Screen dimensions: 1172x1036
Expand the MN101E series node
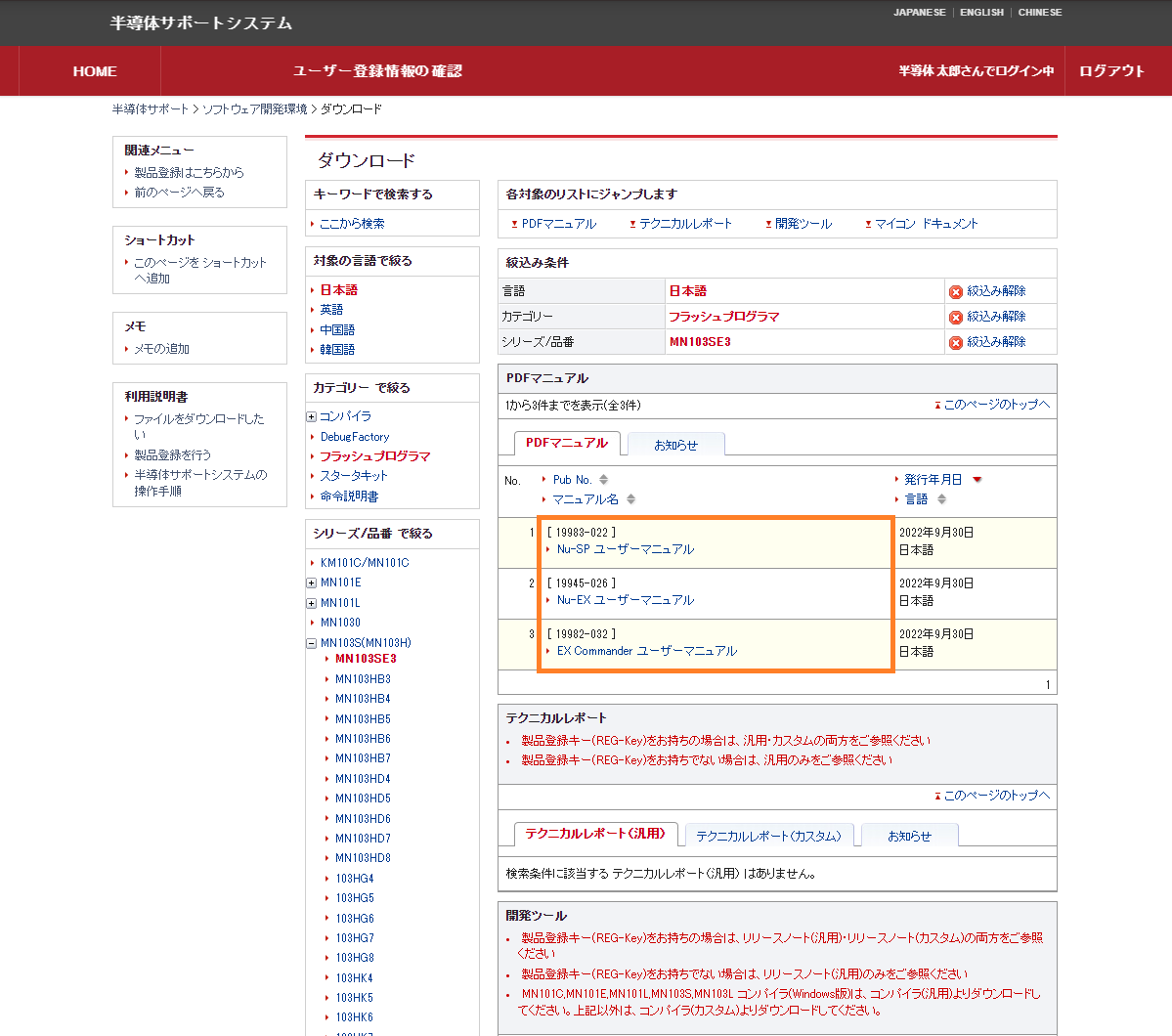pos(312,583)
